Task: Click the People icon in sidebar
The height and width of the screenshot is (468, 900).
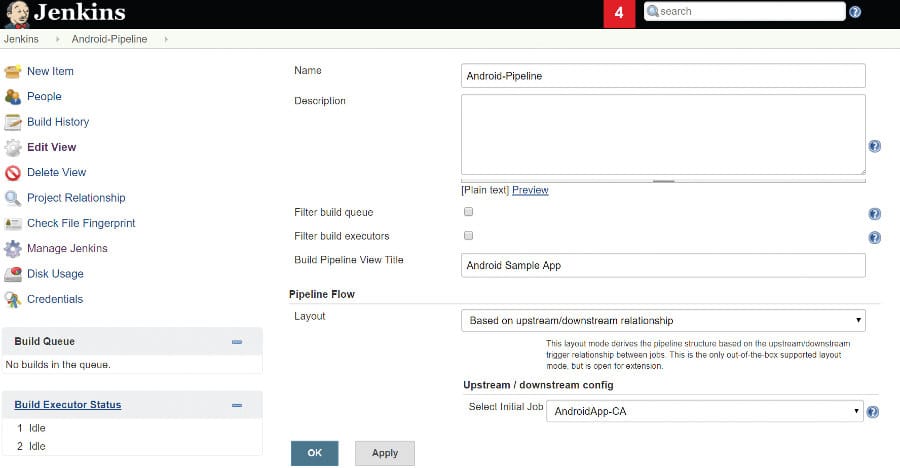Action: point(12,97)
